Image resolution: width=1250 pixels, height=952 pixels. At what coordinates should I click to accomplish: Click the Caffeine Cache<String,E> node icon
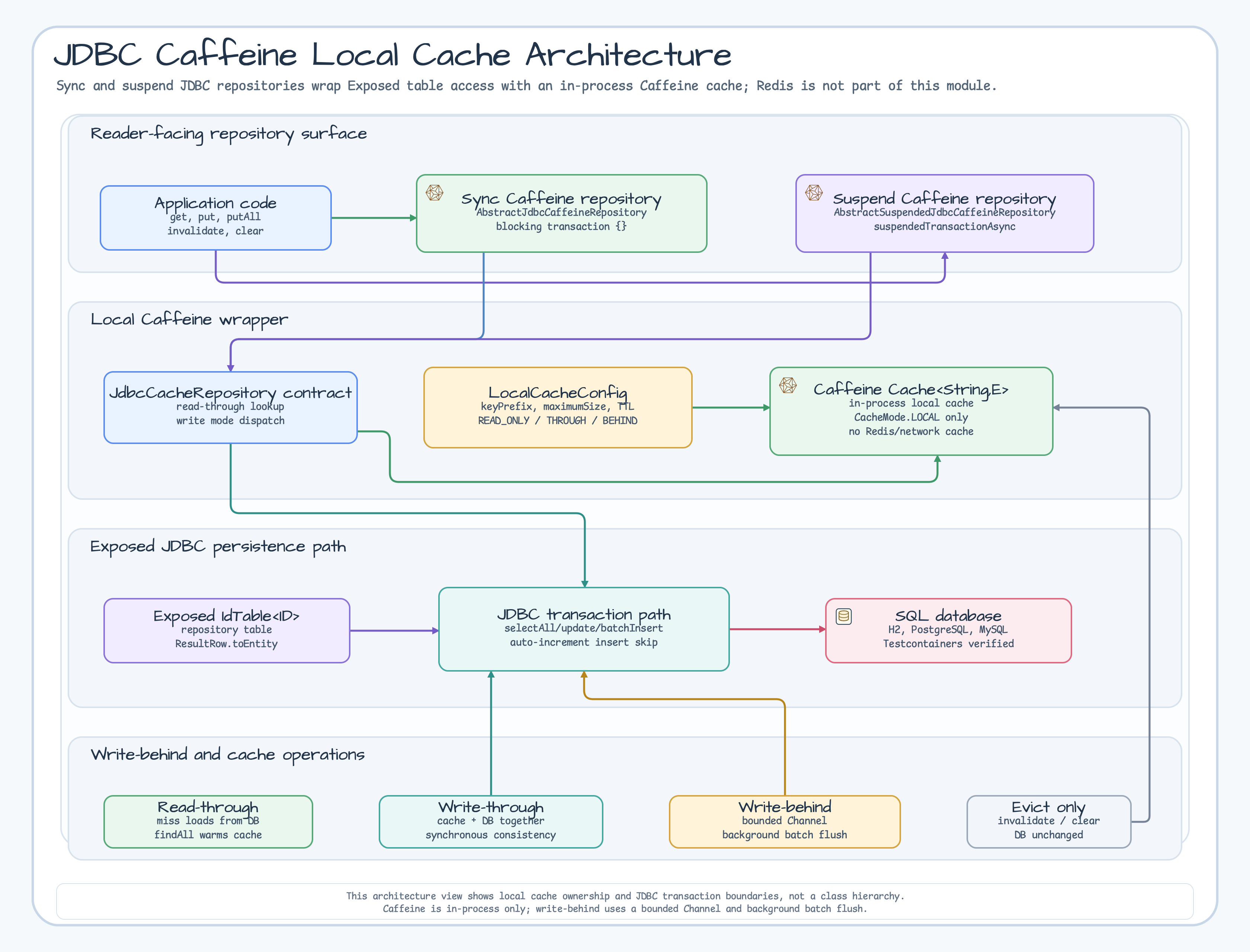[x=788, y=385]
